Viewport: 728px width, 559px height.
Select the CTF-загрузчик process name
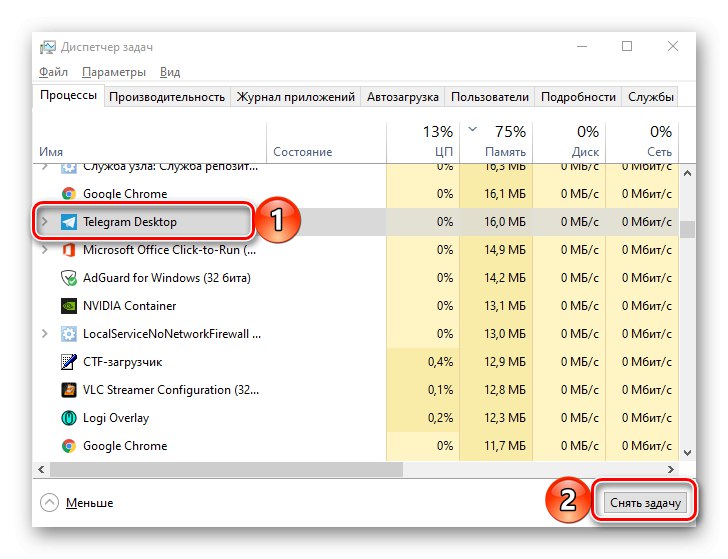tap(123, 362)
